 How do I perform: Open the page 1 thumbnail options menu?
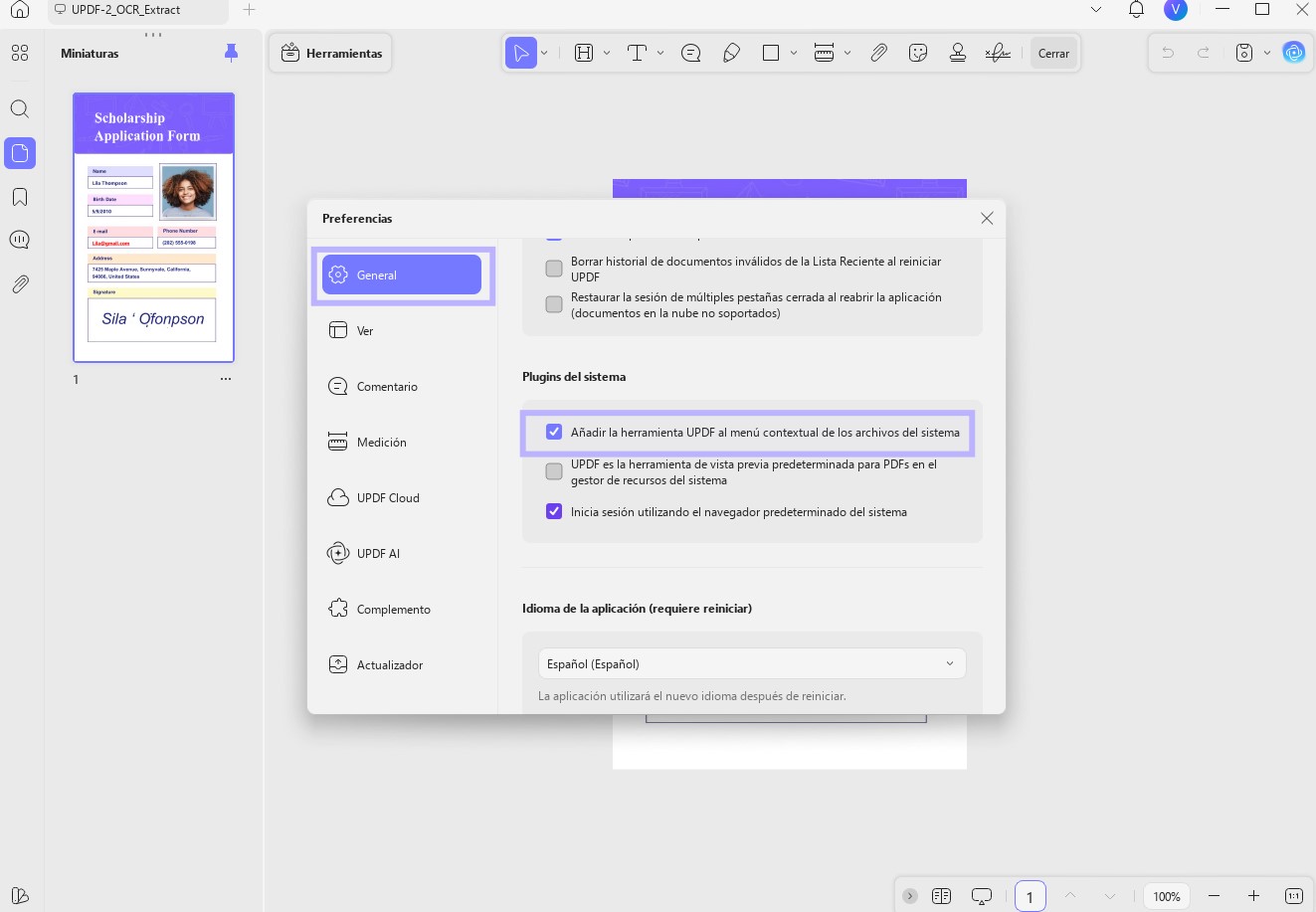(226, 379)
